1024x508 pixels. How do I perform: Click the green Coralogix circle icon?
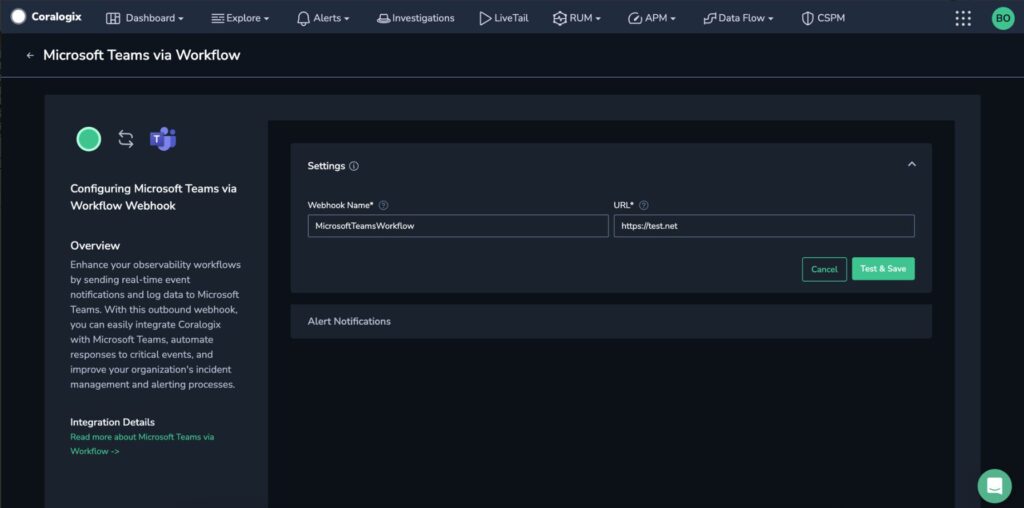click(89, 139)
